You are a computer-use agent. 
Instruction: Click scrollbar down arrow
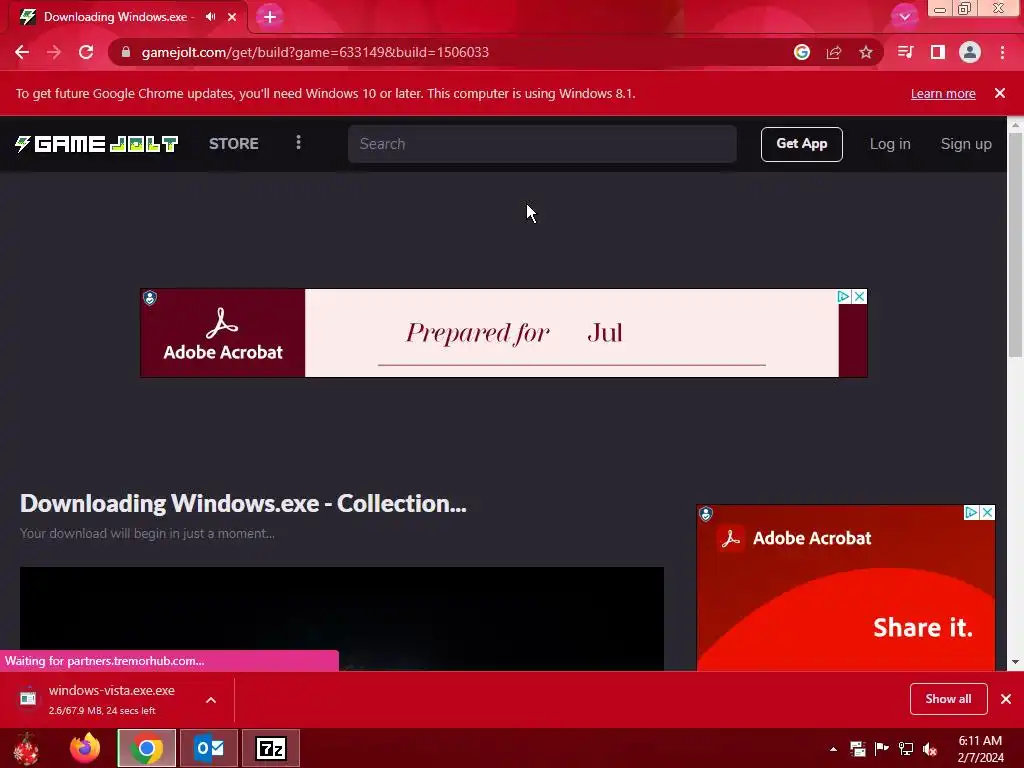pos(1015,662)
